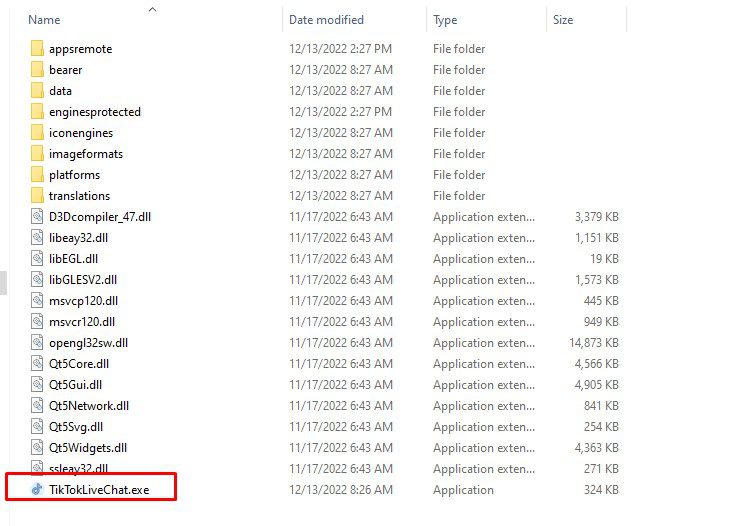
Task: Click the 14,873 KB size value
Action: tap(593, 343)
